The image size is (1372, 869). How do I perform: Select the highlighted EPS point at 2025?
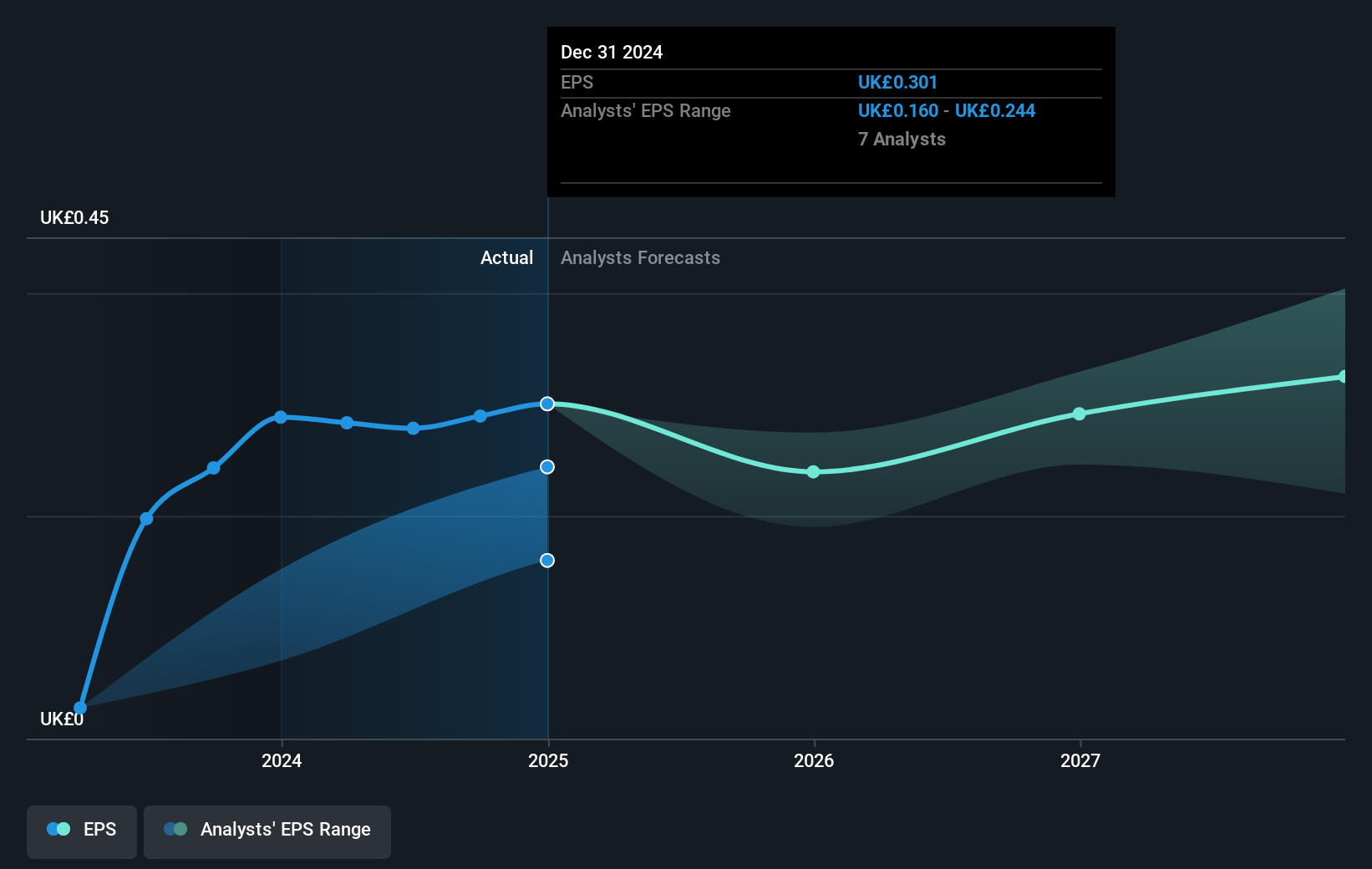click(x=547, y=404)
